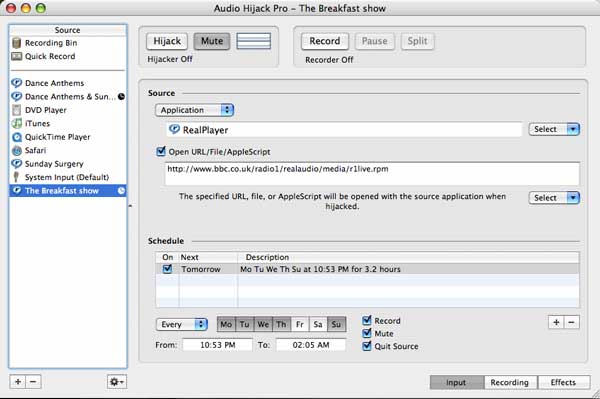Screen dimensions: 600x399
Task: Toggle the We day button
Action: [263, 324]
